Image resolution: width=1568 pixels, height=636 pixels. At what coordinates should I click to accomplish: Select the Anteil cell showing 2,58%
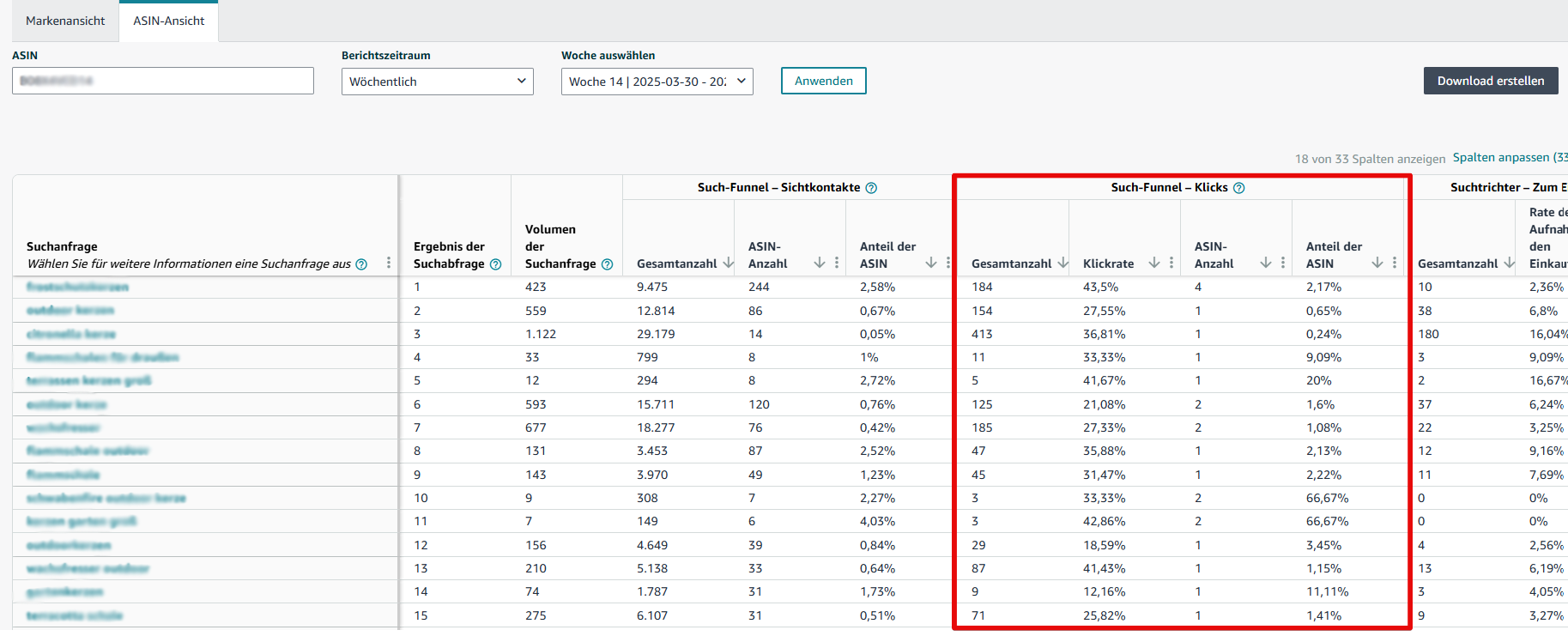877,287
